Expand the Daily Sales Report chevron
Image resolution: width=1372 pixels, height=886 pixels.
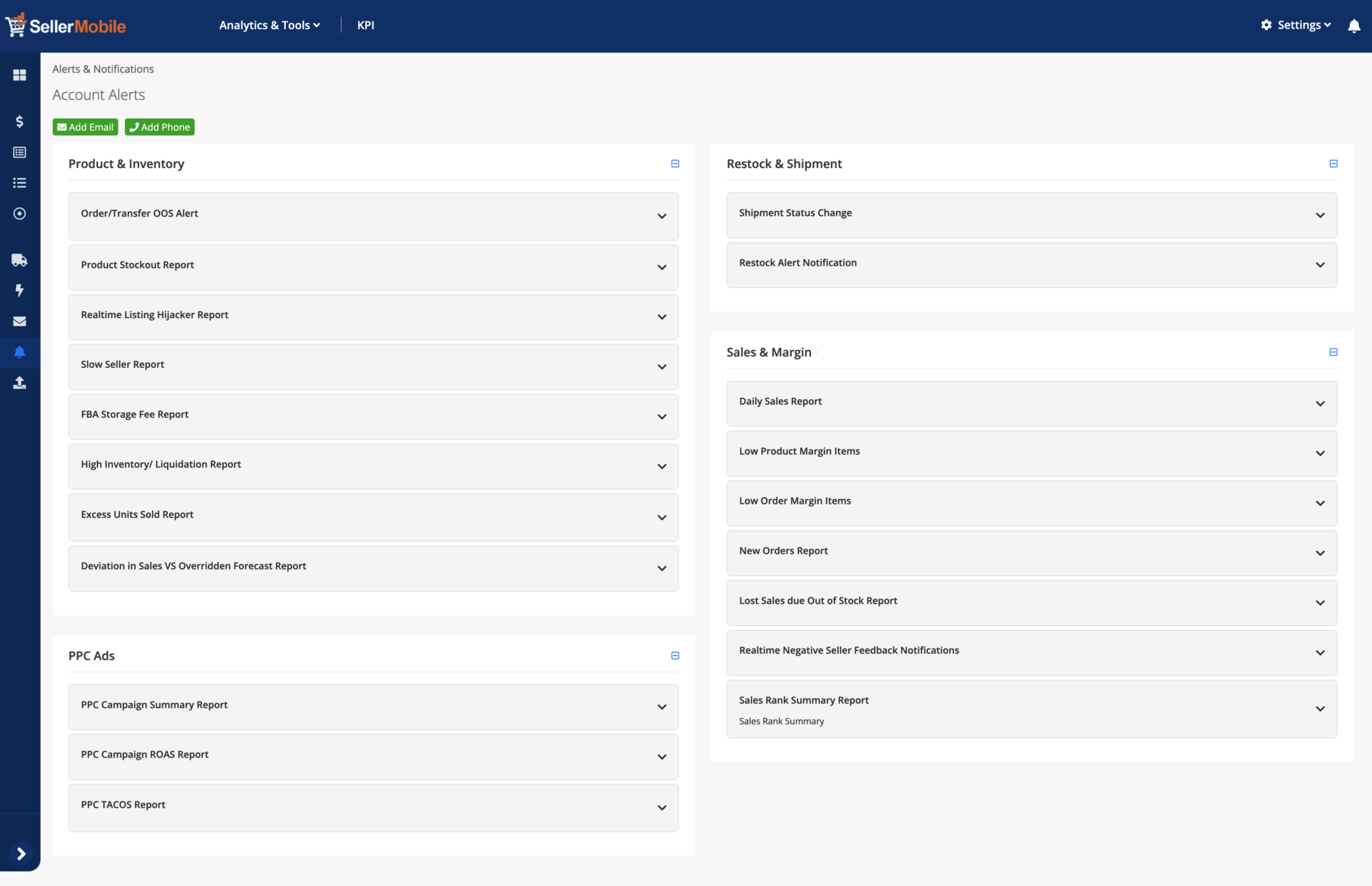[x=1320, y=404]
